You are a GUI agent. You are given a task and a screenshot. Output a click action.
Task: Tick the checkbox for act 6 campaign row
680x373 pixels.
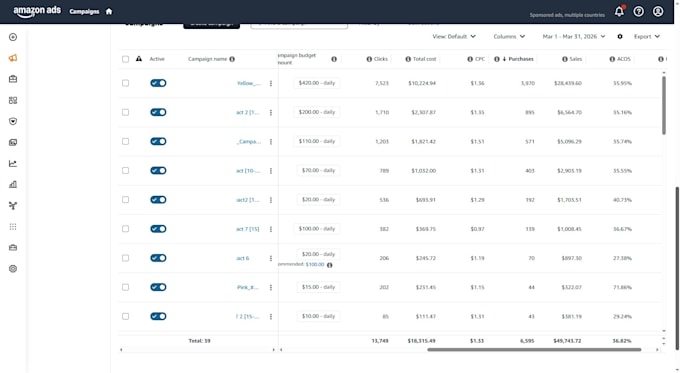[x=125, y=258]
